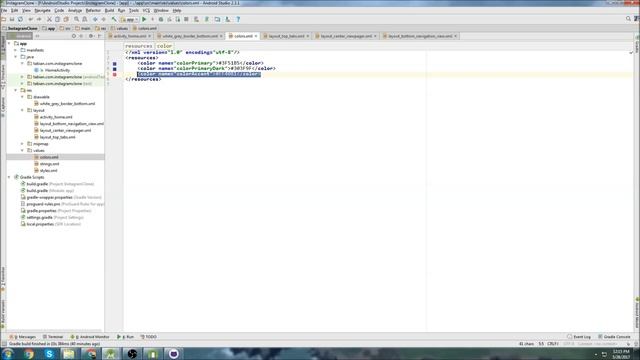The width and height of the screenshot is (640, 360).
Task: Click project panel settings gear icon
Action: 91,36
